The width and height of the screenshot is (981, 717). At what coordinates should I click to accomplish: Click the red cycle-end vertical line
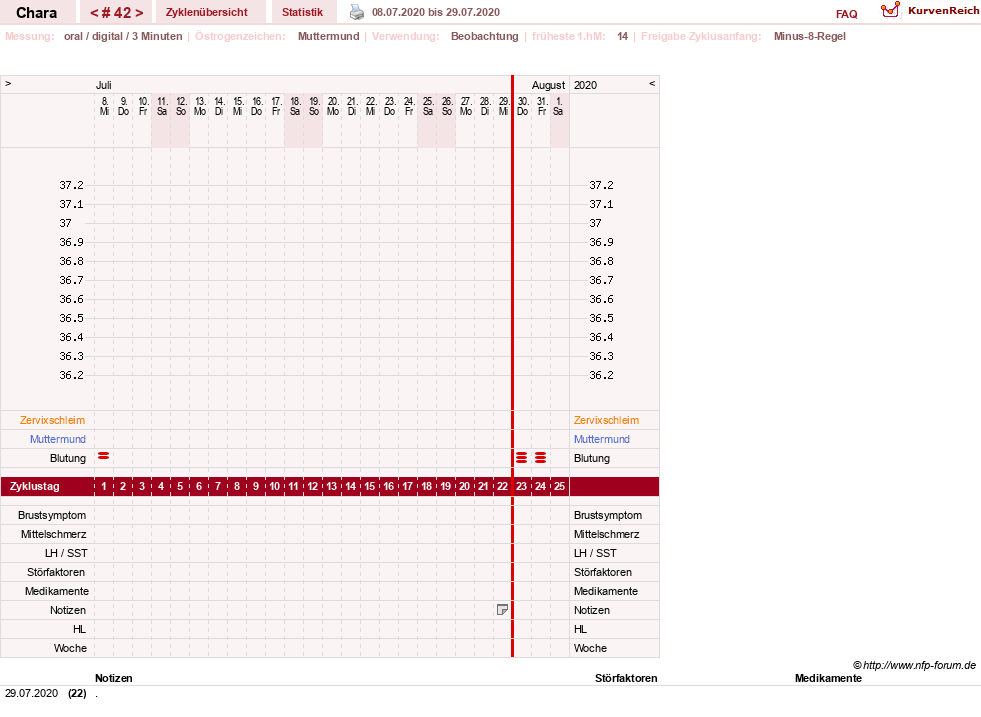[512, 366]
